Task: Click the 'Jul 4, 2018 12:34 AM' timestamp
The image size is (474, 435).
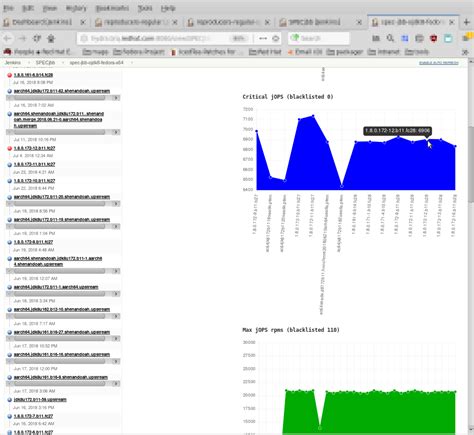Action: point(33,156)
